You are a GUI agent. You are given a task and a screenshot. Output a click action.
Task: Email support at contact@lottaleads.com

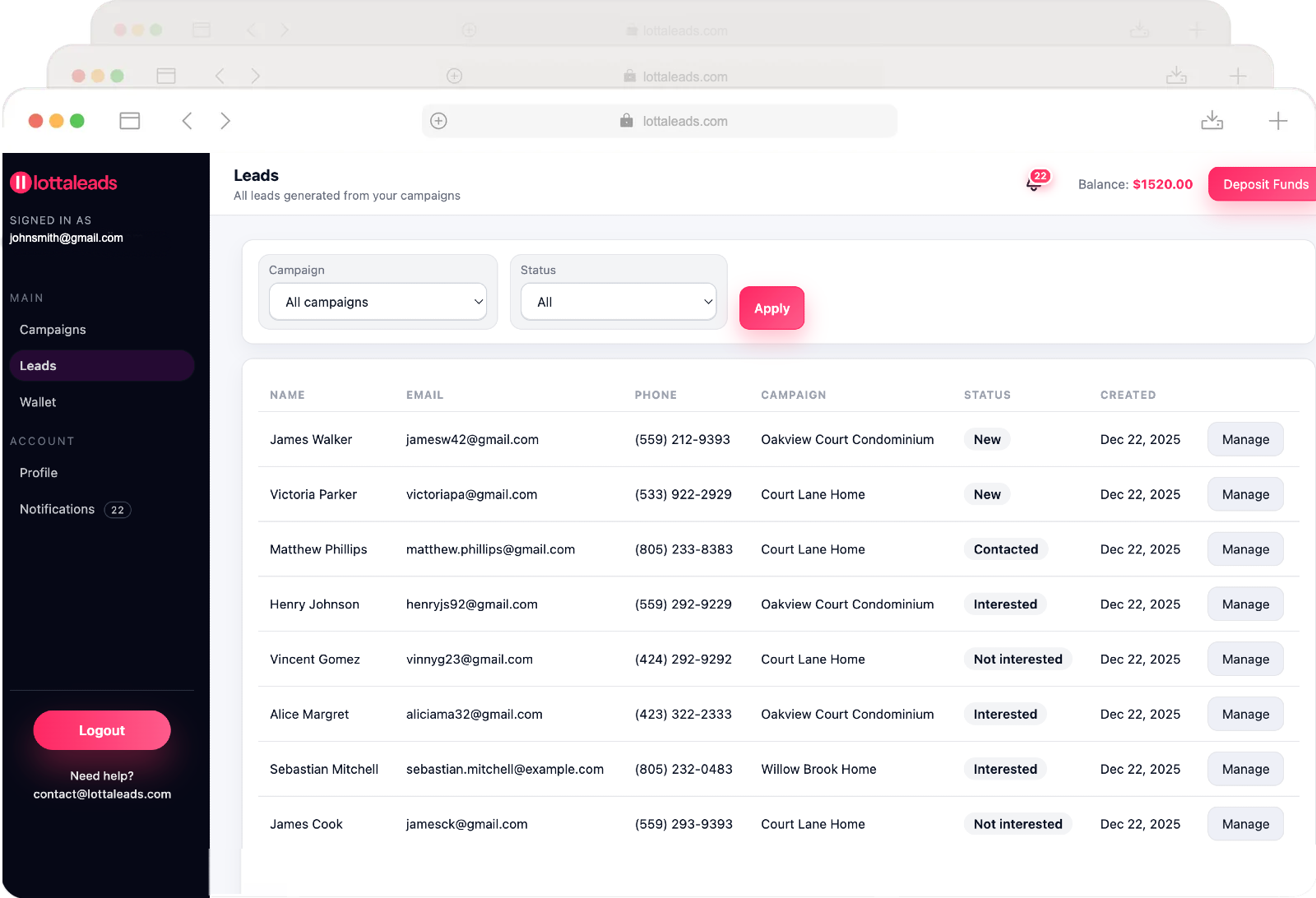(x=102, y=794)
